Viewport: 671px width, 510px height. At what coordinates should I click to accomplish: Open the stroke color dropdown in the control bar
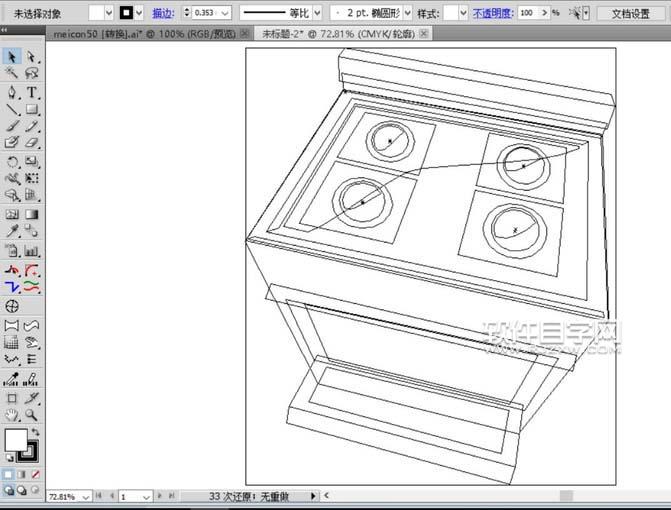[139, 13]
